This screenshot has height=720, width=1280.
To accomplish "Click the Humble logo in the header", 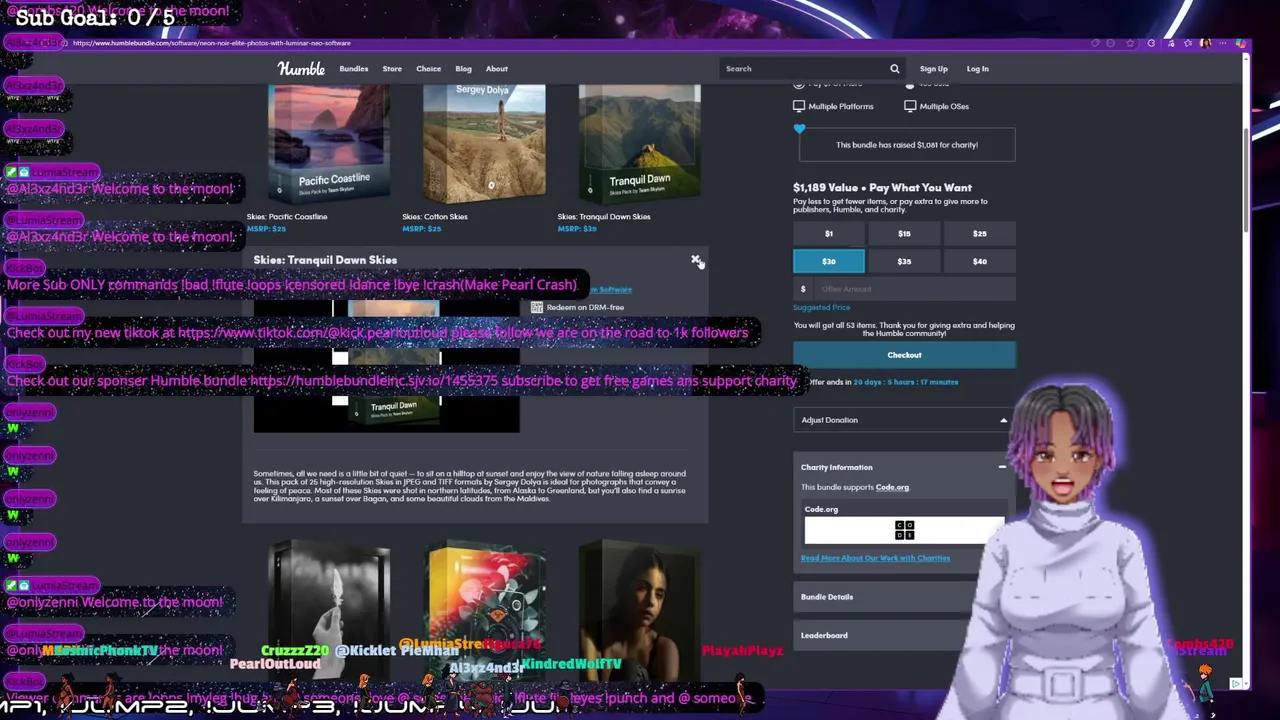I will tap(301, 69).
